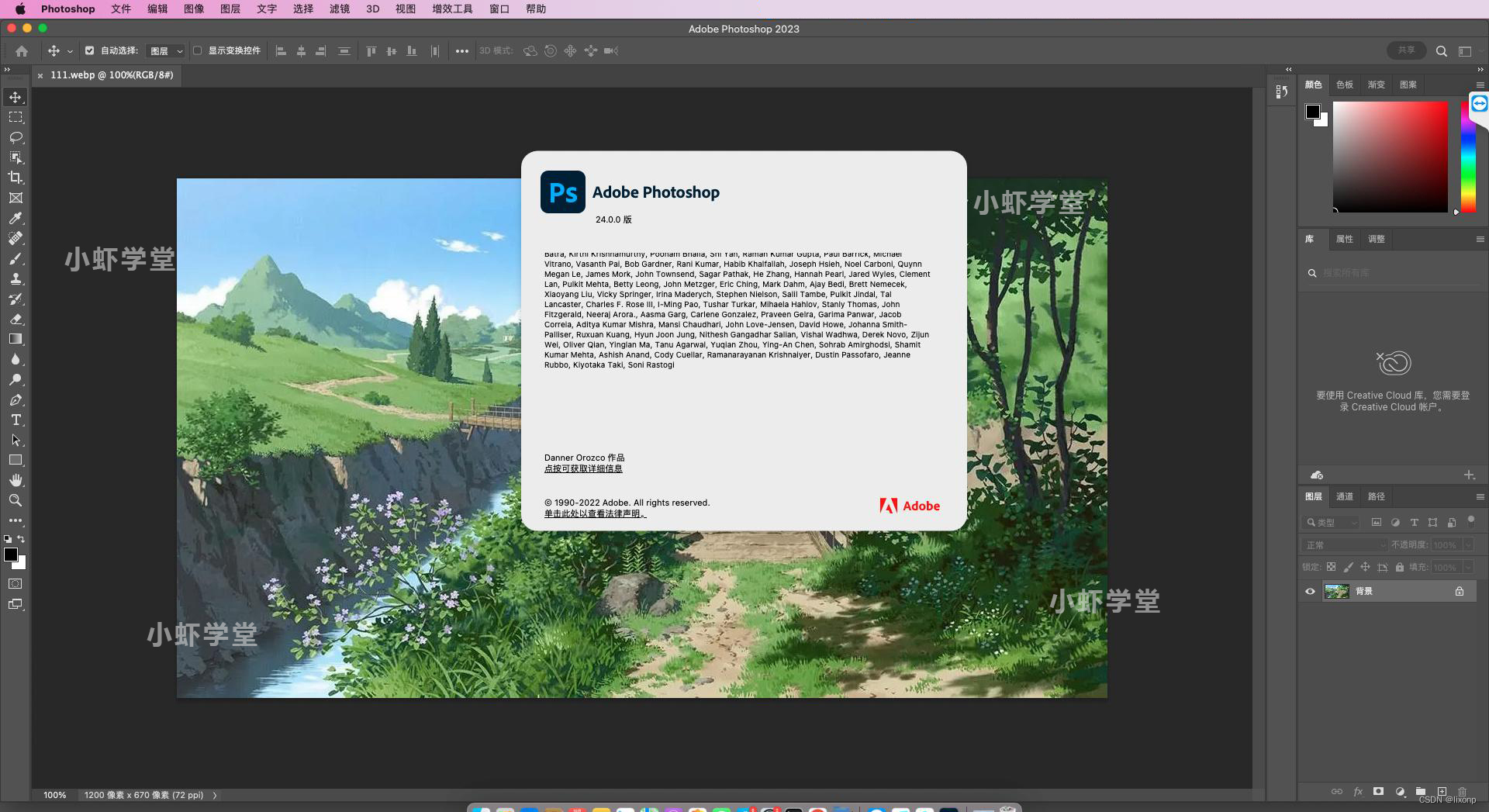Select the Eyedropper tool
Viewport: 1489px width, 812px height.
16,218
